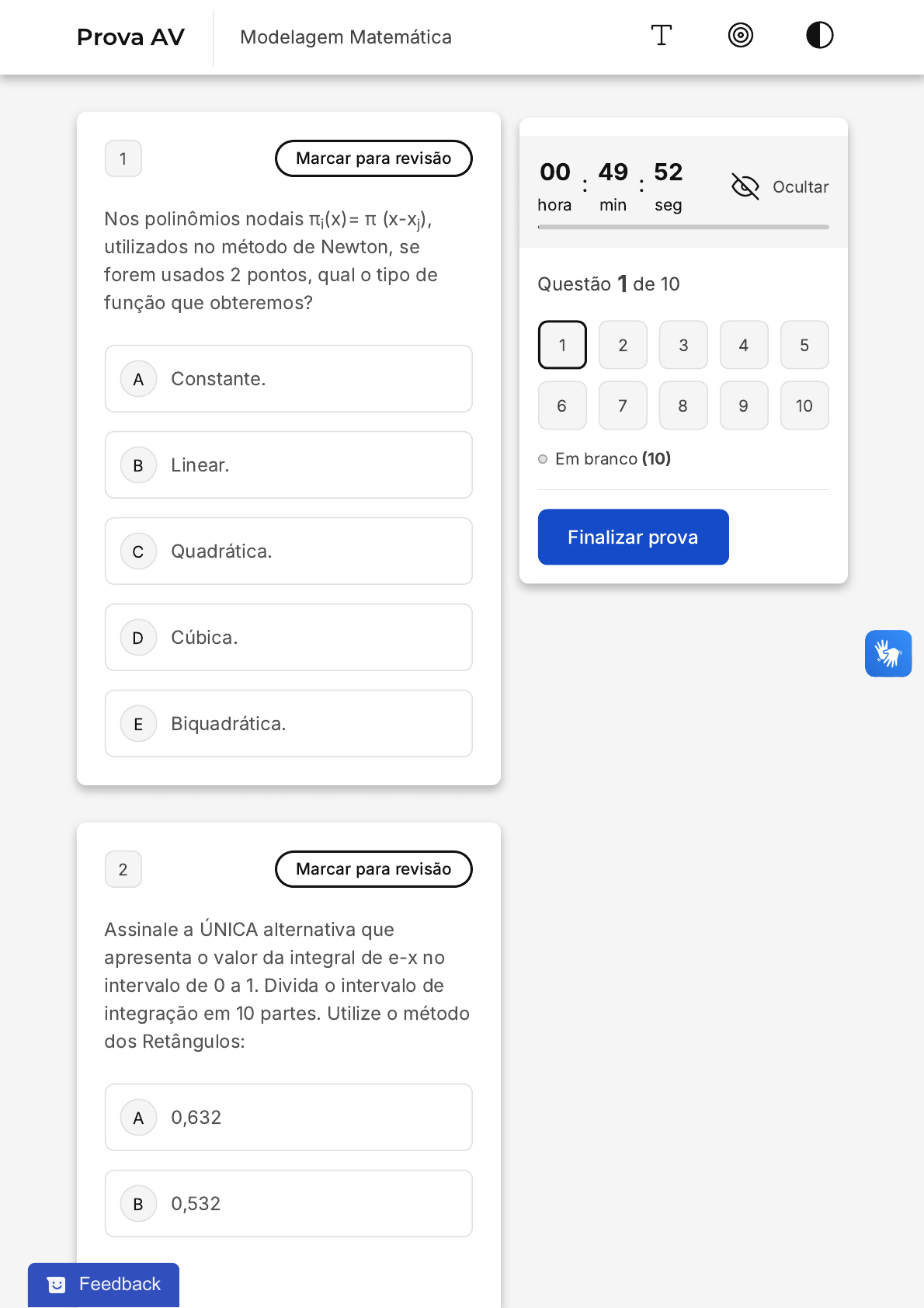Image resolution: width=924 pixels, height=1308 pixels.
Task: Mark question 1 for review
Action: [x=373, y=158]
